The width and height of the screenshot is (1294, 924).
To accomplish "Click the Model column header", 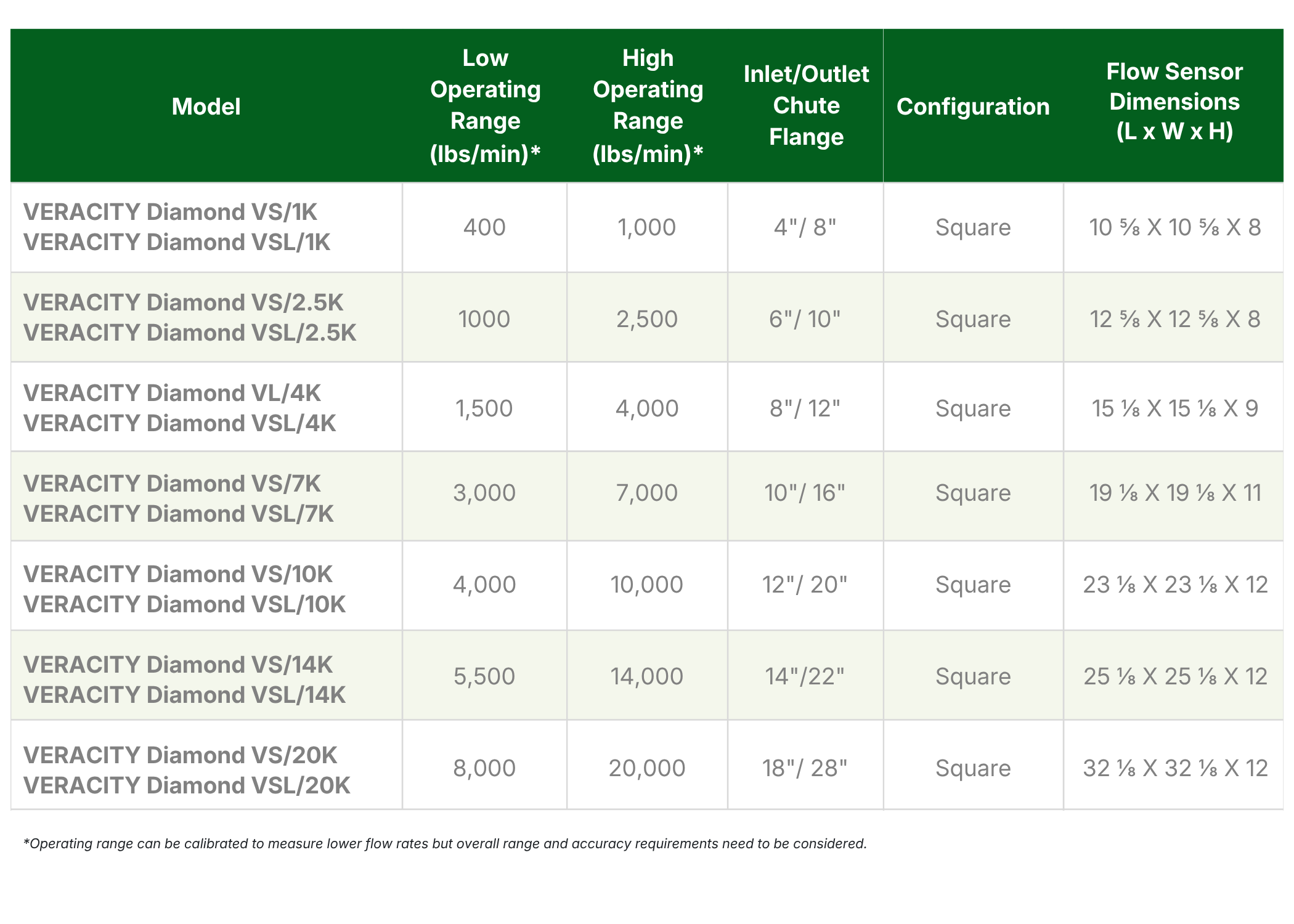I will click(206, 107).
